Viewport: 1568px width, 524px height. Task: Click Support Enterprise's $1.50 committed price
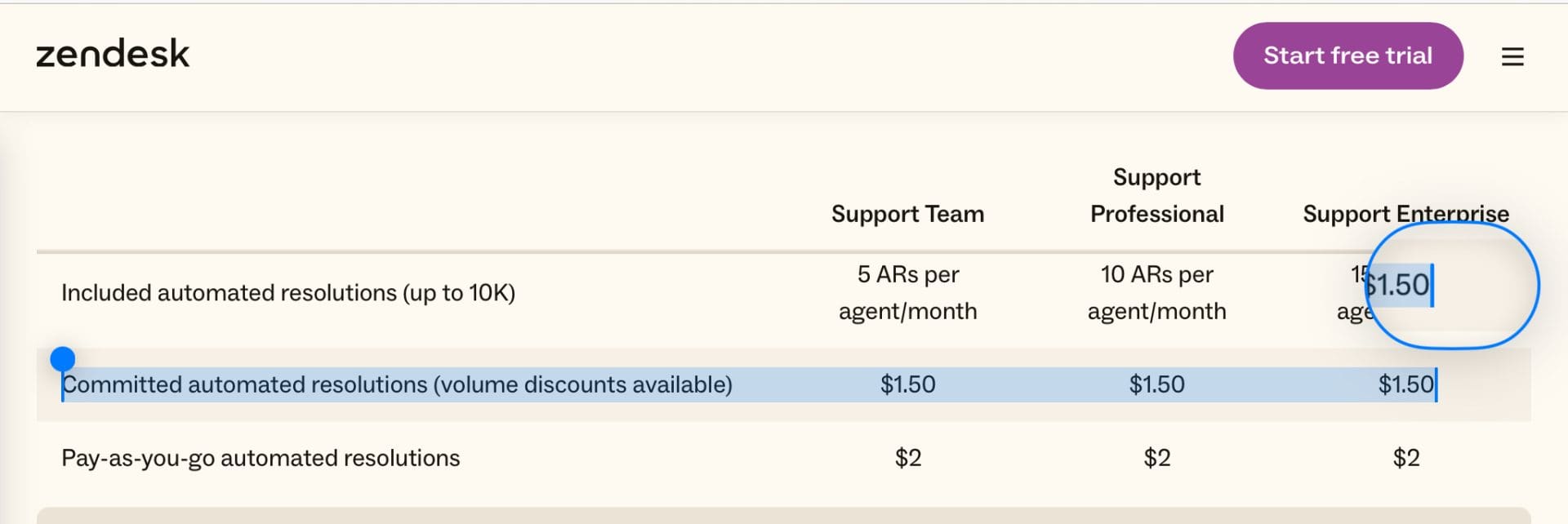[x=1405, y=384]
